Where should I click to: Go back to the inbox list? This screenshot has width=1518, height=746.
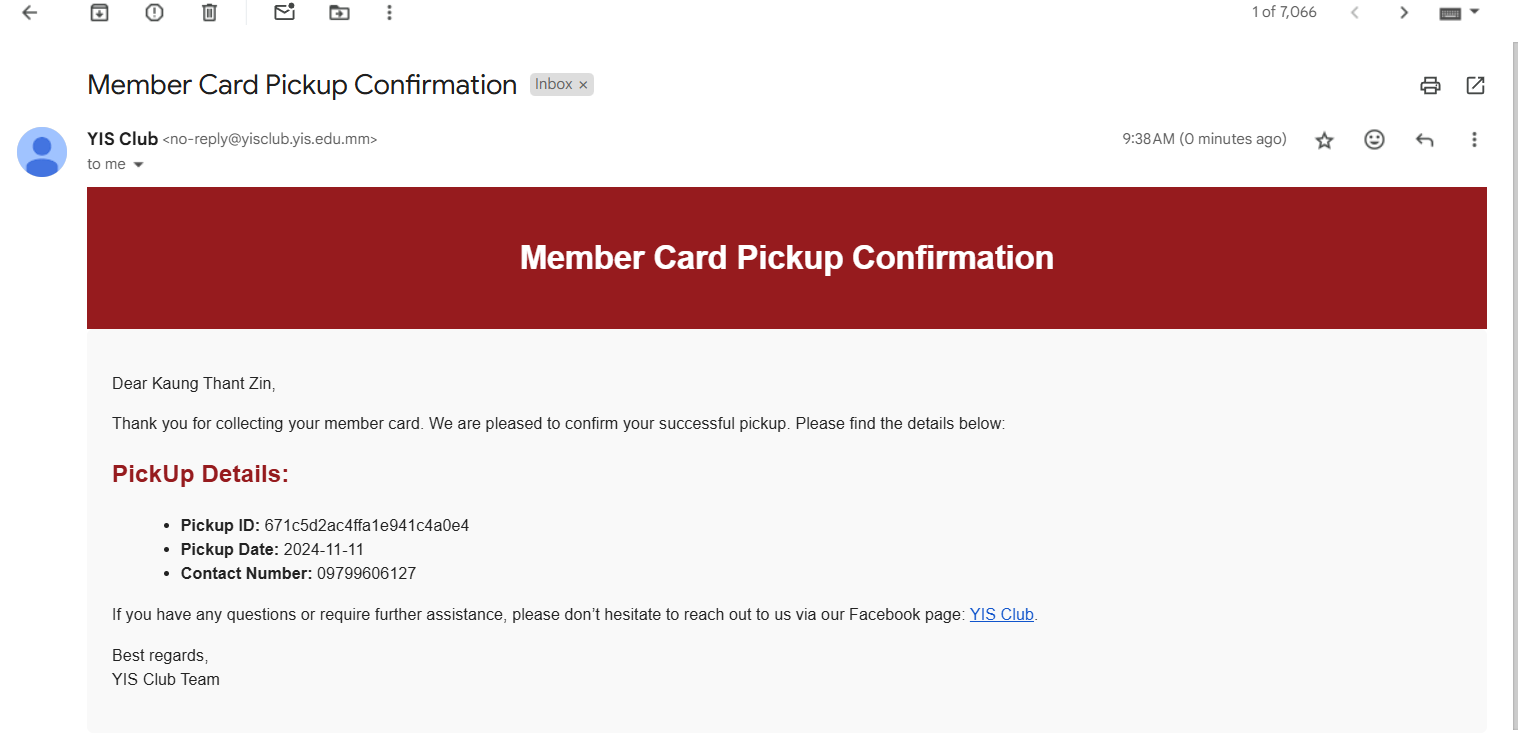pos(29,13)
